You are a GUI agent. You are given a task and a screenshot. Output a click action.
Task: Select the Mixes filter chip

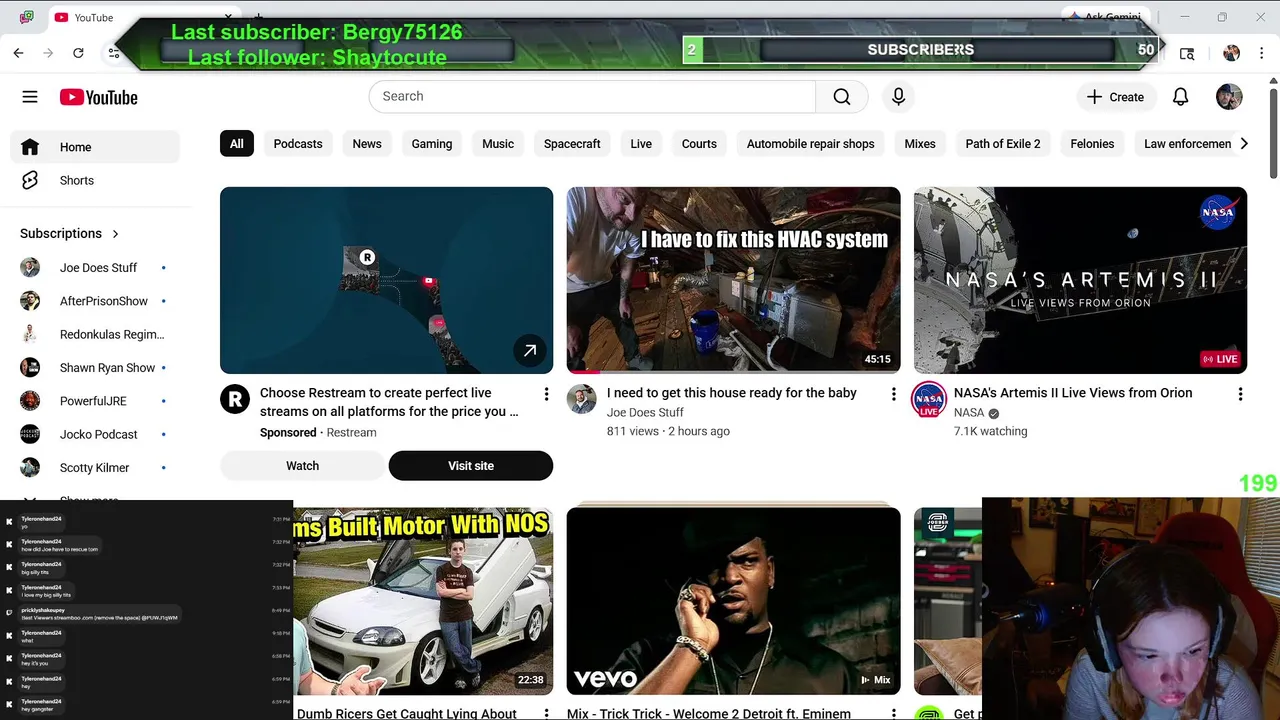(x=920, y=143)
